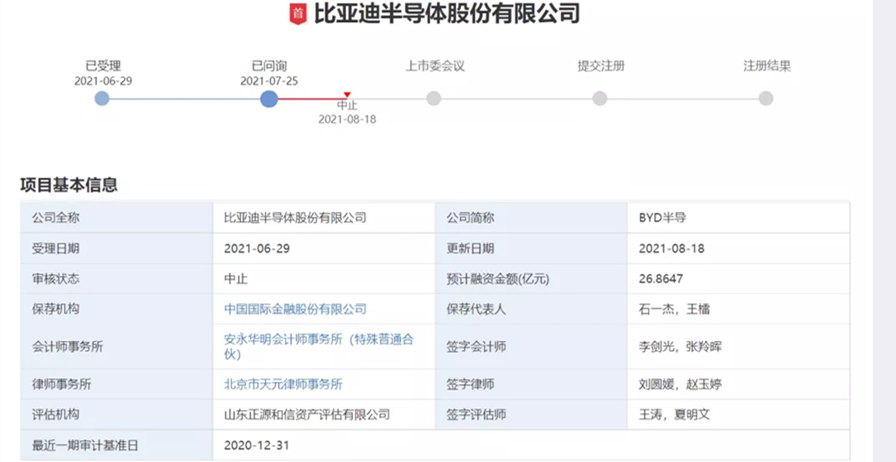Click the value 石一杰，王楠
896x462 pixels.
tap(674, 309)
